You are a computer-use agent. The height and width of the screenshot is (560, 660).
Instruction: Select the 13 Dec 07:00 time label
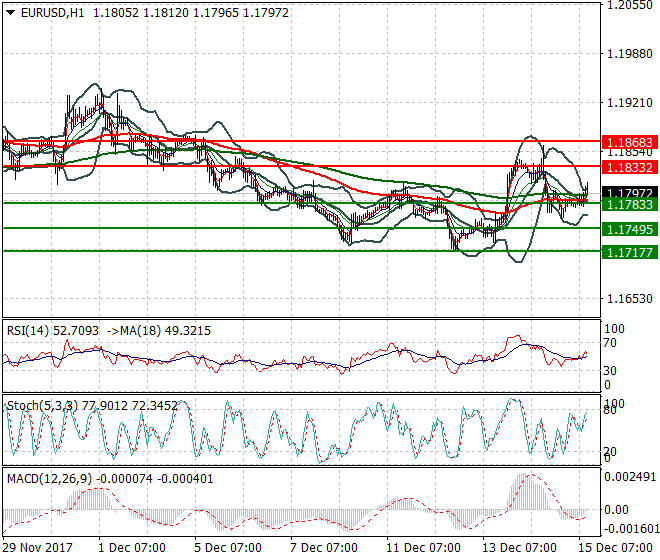click(x=519, y=548)
